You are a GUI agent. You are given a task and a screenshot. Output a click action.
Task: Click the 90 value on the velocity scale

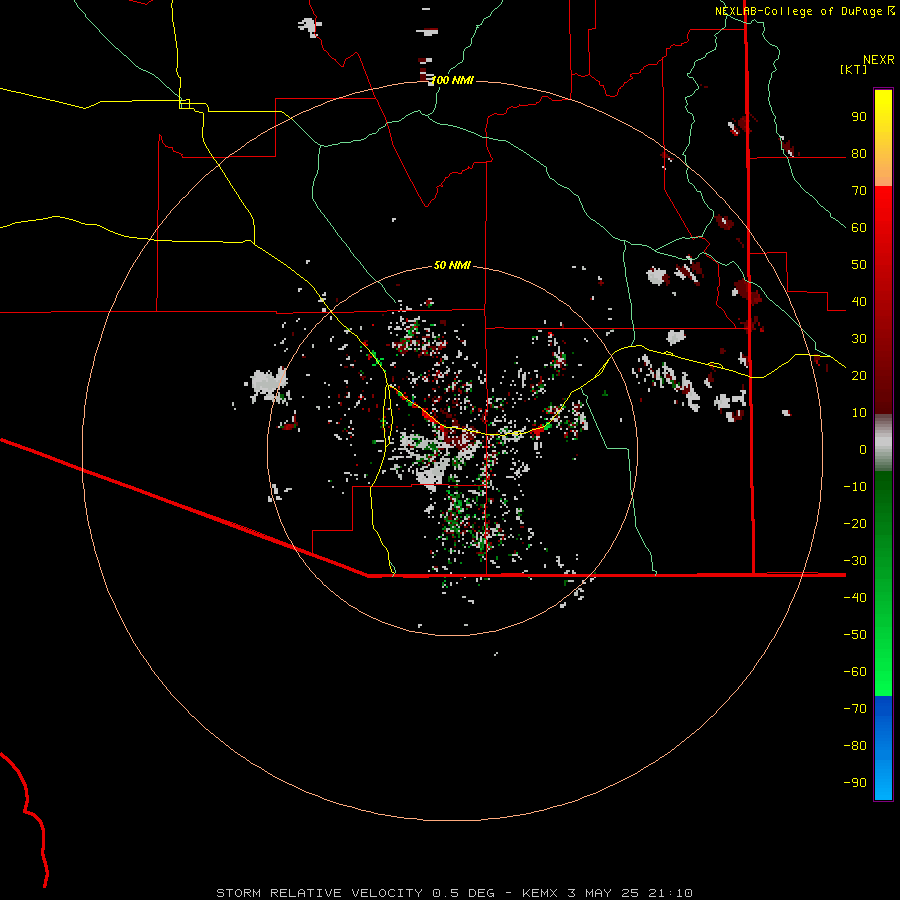(859, 117)
